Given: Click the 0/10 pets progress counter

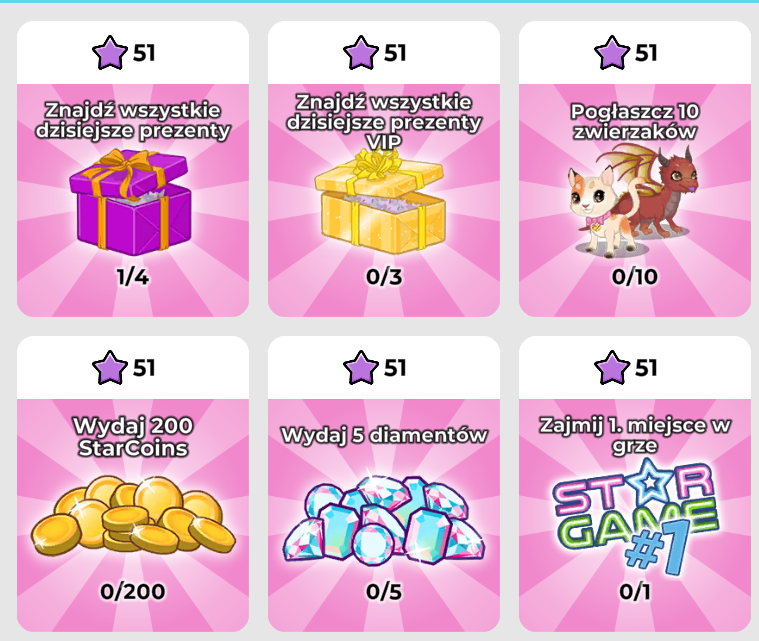Looking at the screenshot, I should (635, 277).
